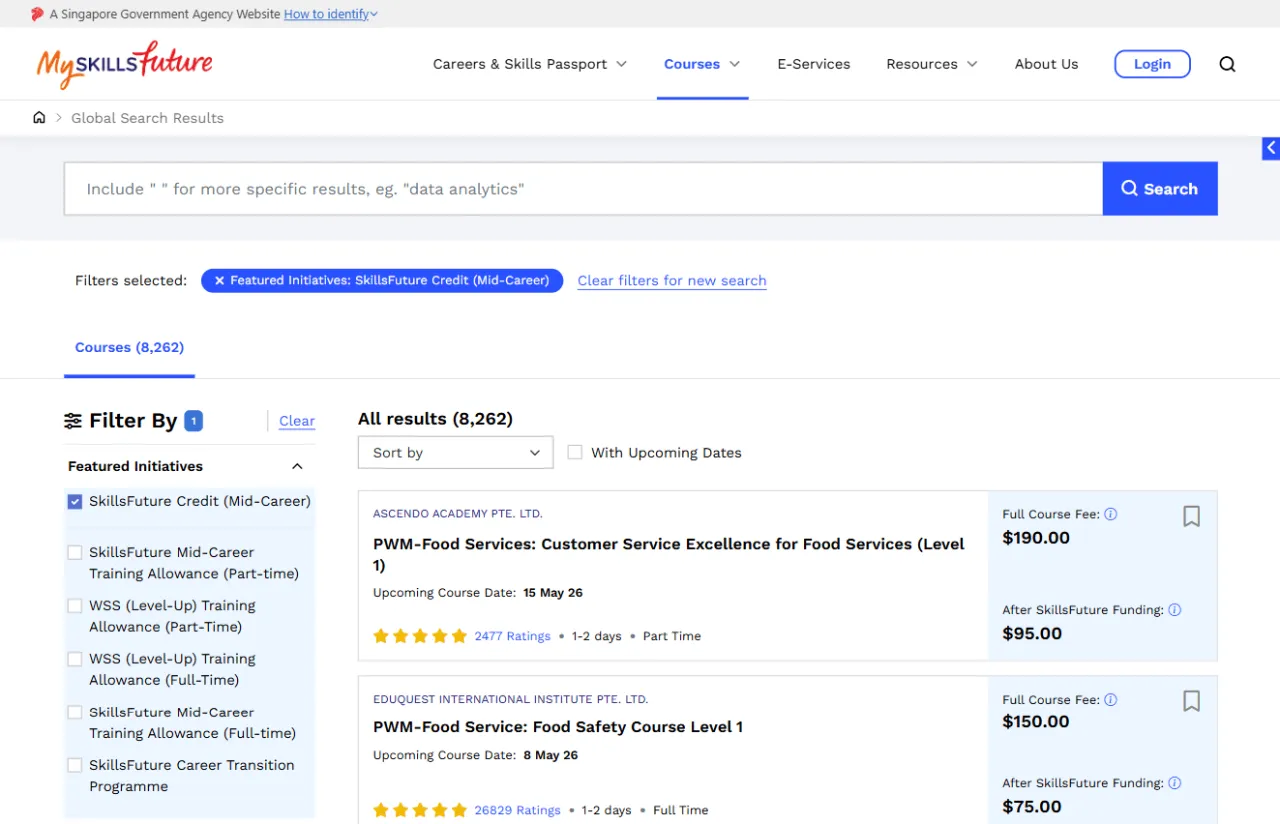This screenshot has height=824, width=1280.
Task: Open the Sort by dropdown
Action: [455, 452]
